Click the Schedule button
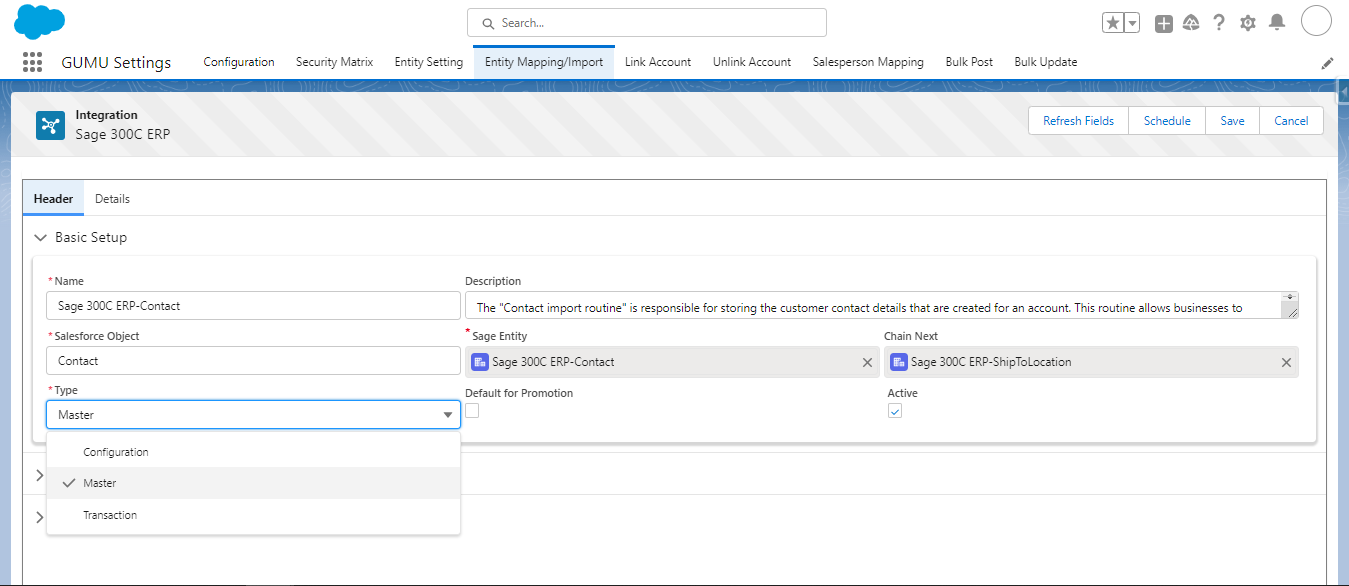The height and width of the screenshot is (586, 1349). coord(1167,121)
